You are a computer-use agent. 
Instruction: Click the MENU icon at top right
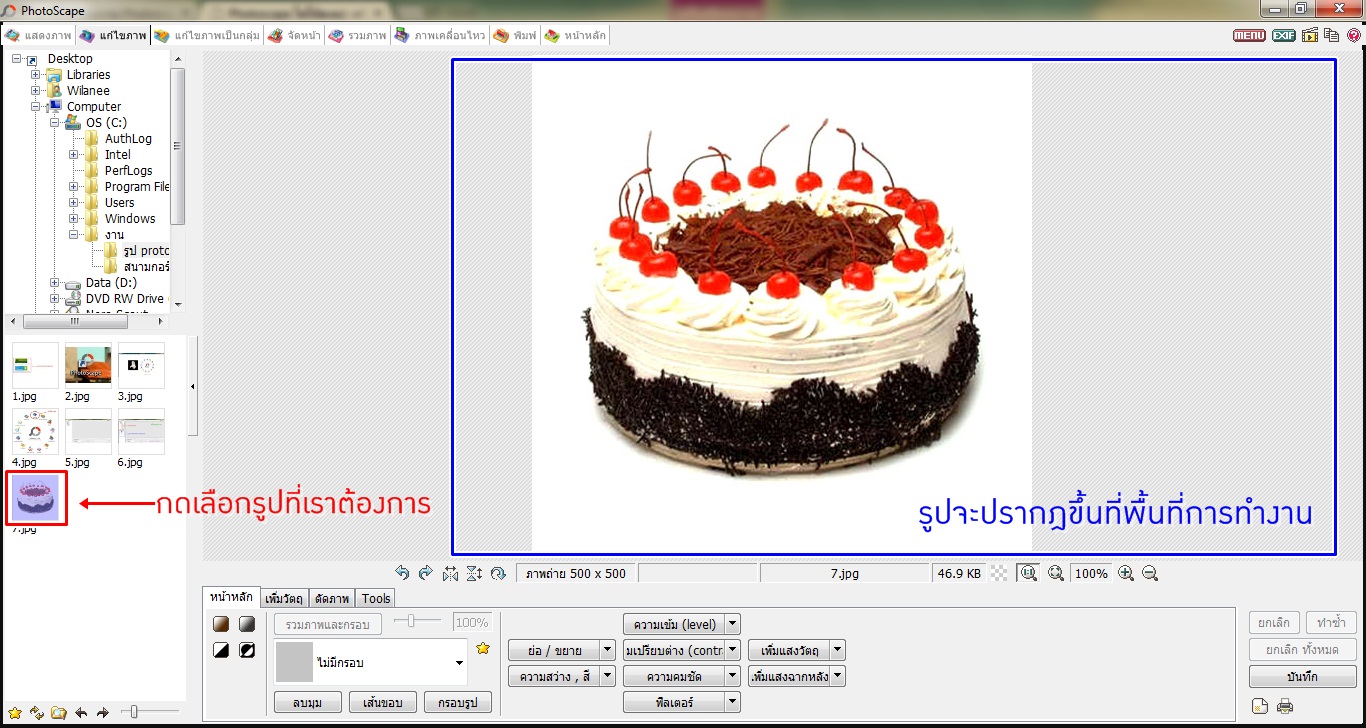point(1249,35)
